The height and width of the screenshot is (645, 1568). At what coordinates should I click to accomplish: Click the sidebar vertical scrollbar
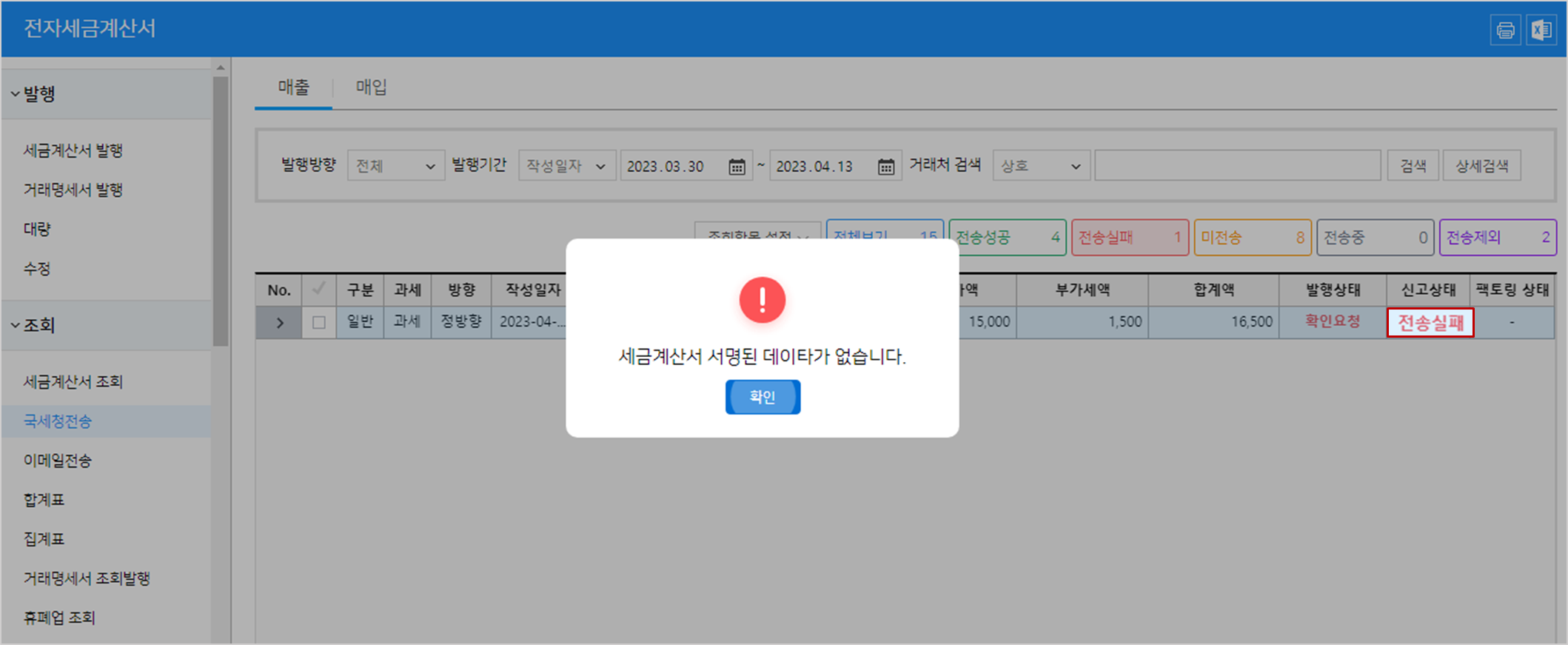[x=220, y=211]
